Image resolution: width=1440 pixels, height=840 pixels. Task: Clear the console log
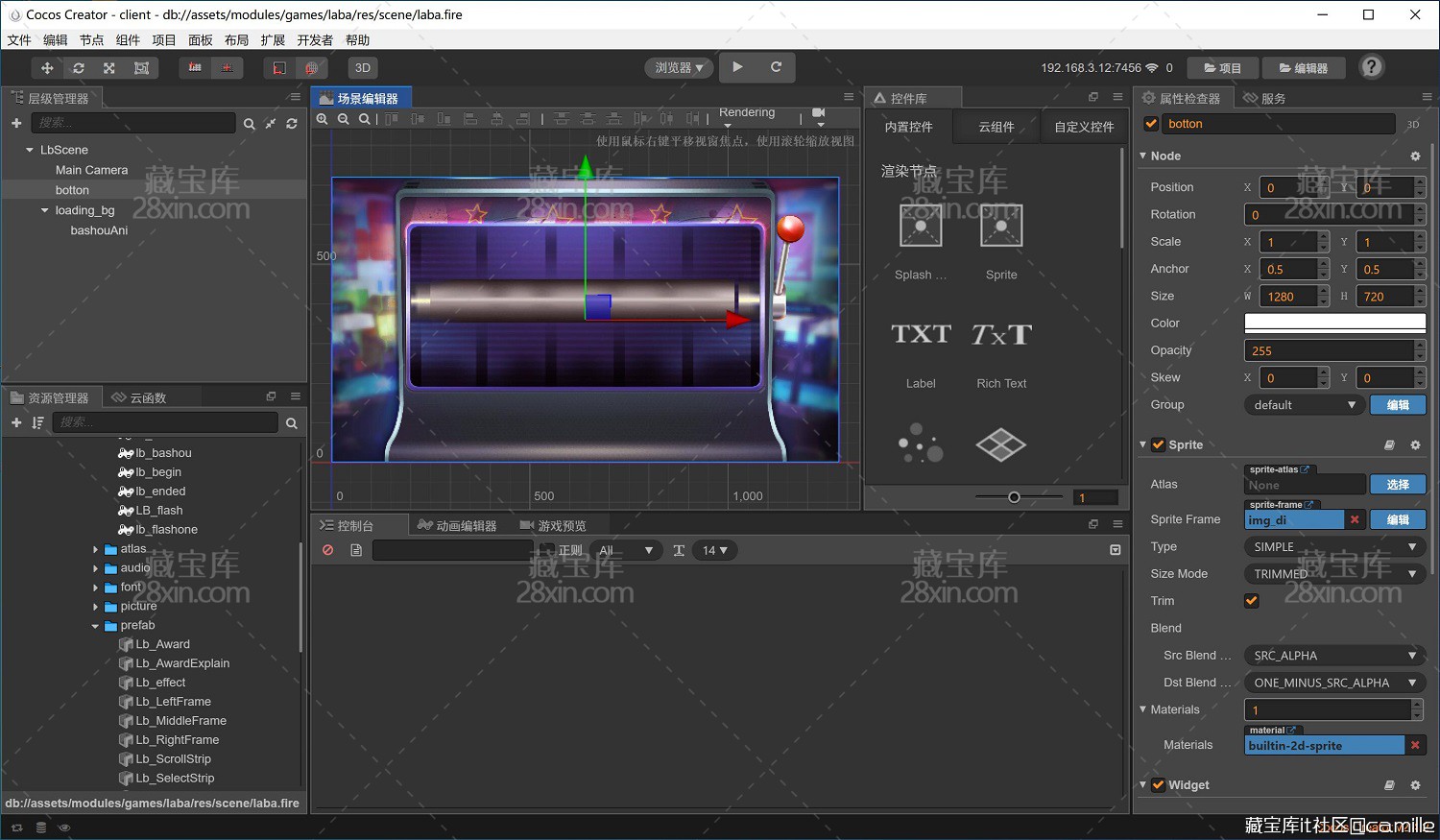(x=328, y=550)
